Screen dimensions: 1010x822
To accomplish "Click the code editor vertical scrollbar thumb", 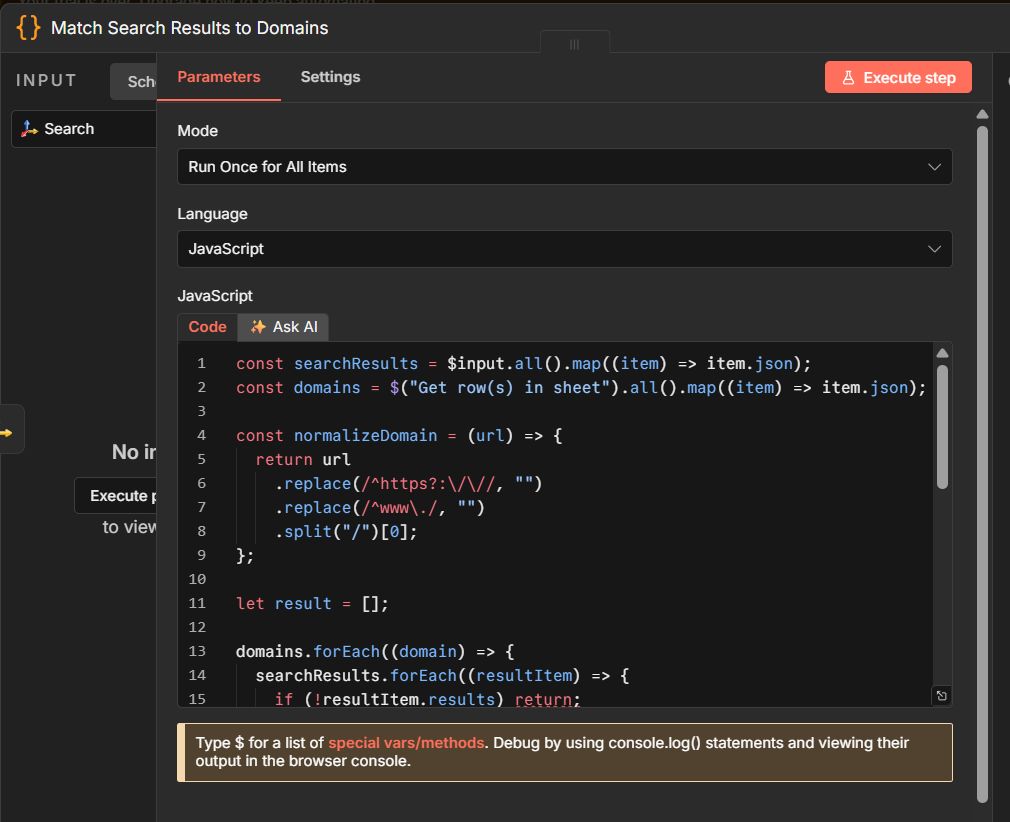I will (x=942, y=426).
